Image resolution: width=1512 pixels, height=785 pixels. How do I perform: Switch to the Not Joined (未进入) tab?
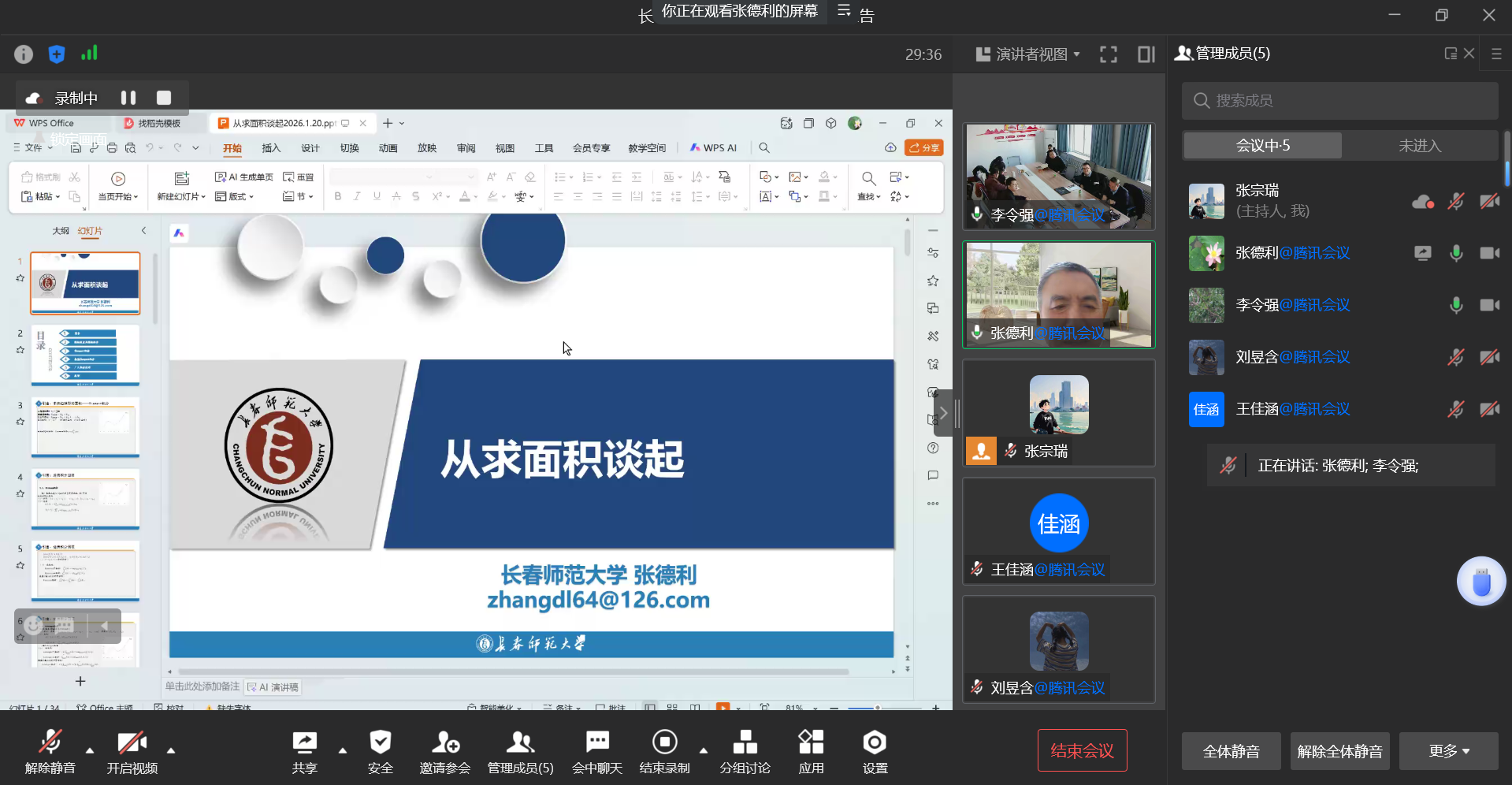1419,146
